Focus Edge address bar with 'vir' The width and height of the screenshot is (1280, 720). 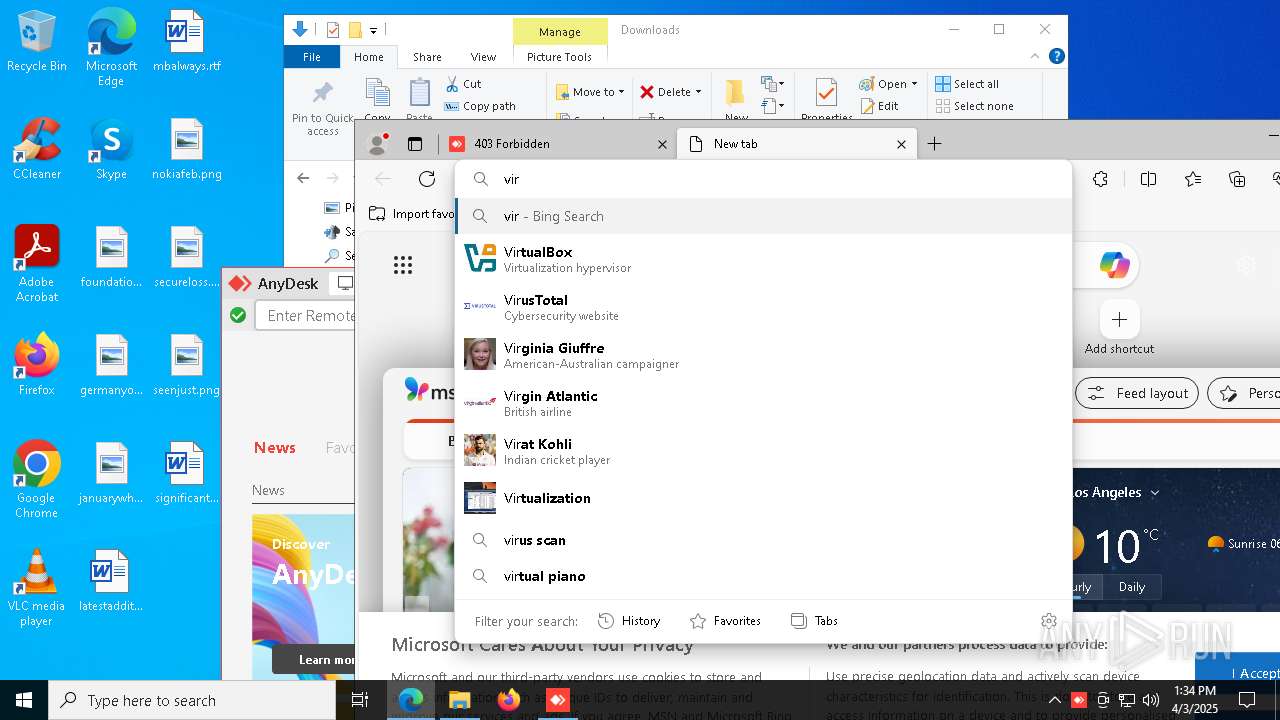(764, 179)
